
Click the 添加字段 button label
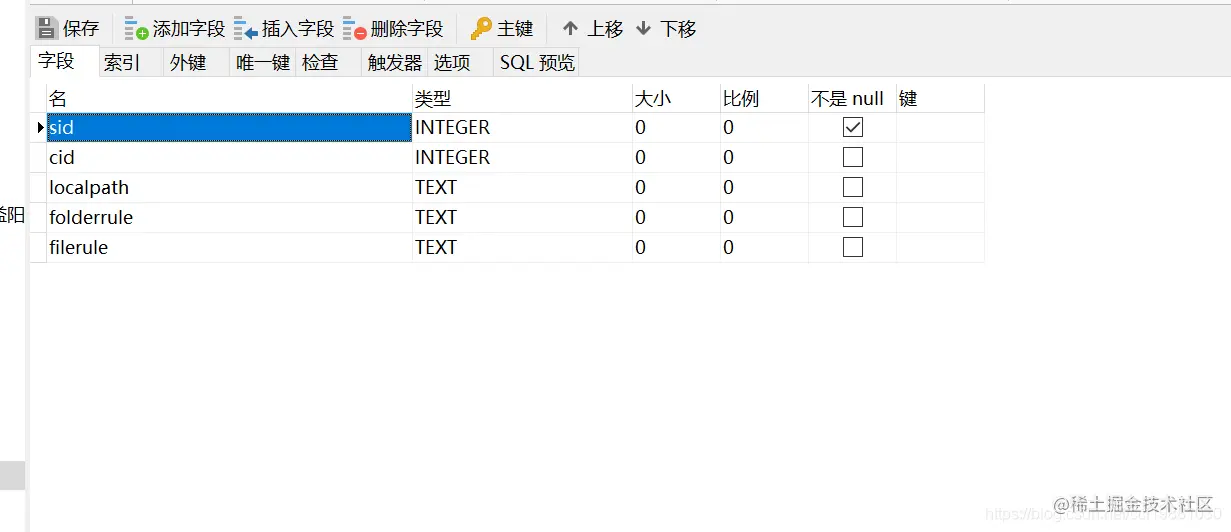click(x=189, y=29)
